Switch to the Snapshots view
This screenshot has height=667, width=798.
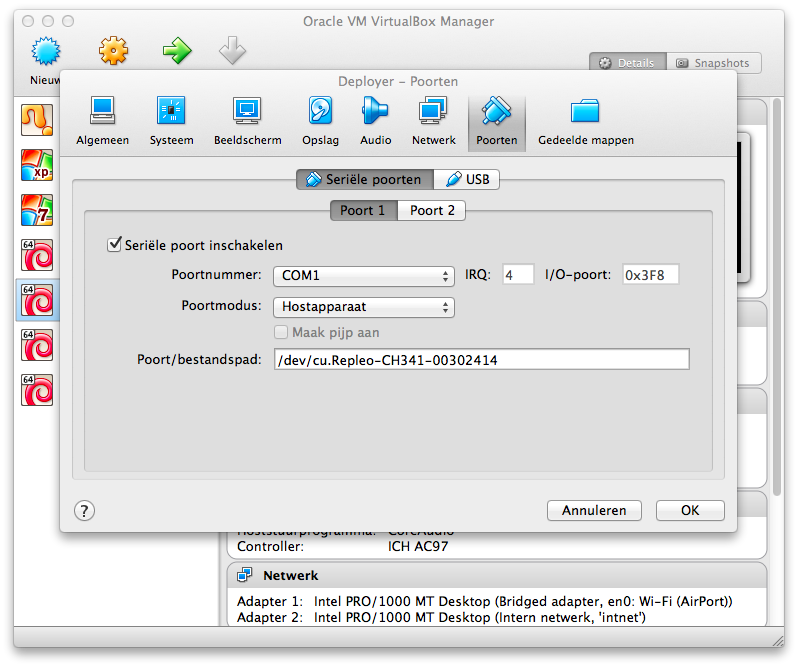714,63
